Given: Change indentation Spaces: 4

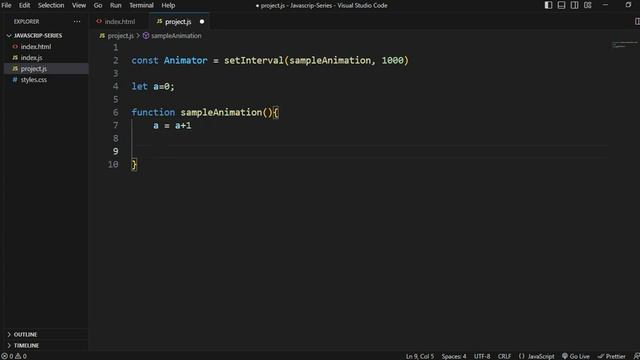Looking at the screenshot, I should [453, 356].
